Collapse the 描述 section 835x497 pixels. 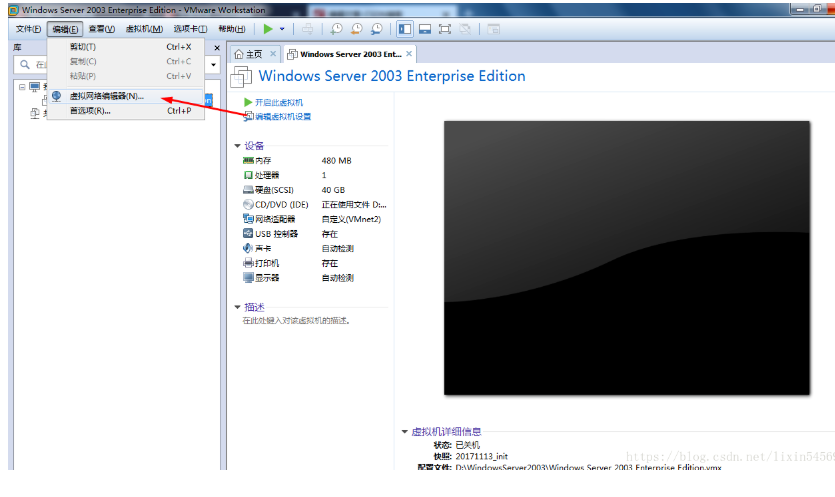238,307
